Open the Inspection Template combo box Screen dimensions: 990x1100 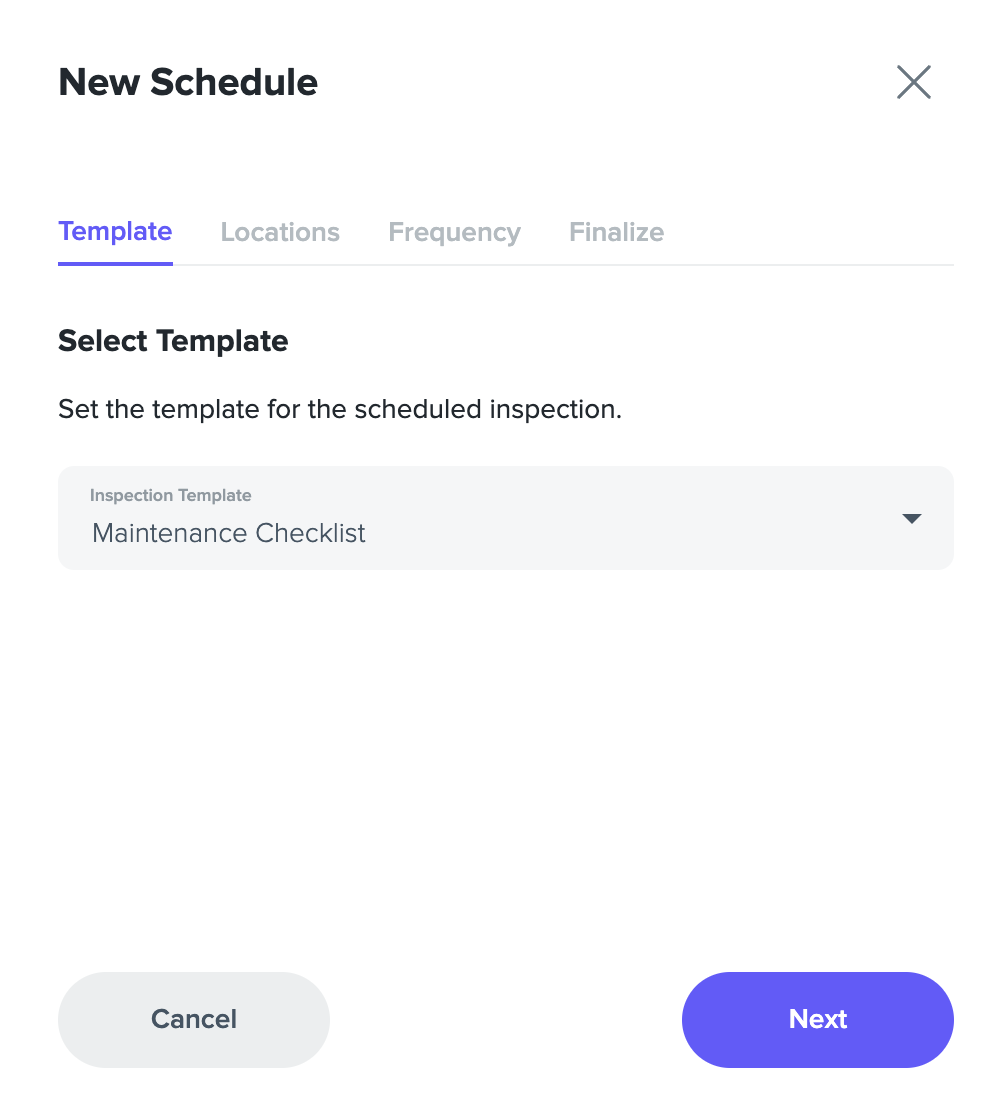505,518
